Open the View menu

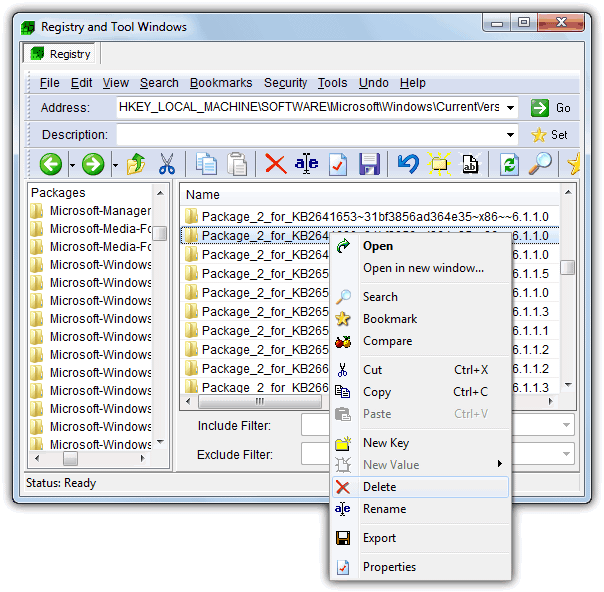coord(116,83)
